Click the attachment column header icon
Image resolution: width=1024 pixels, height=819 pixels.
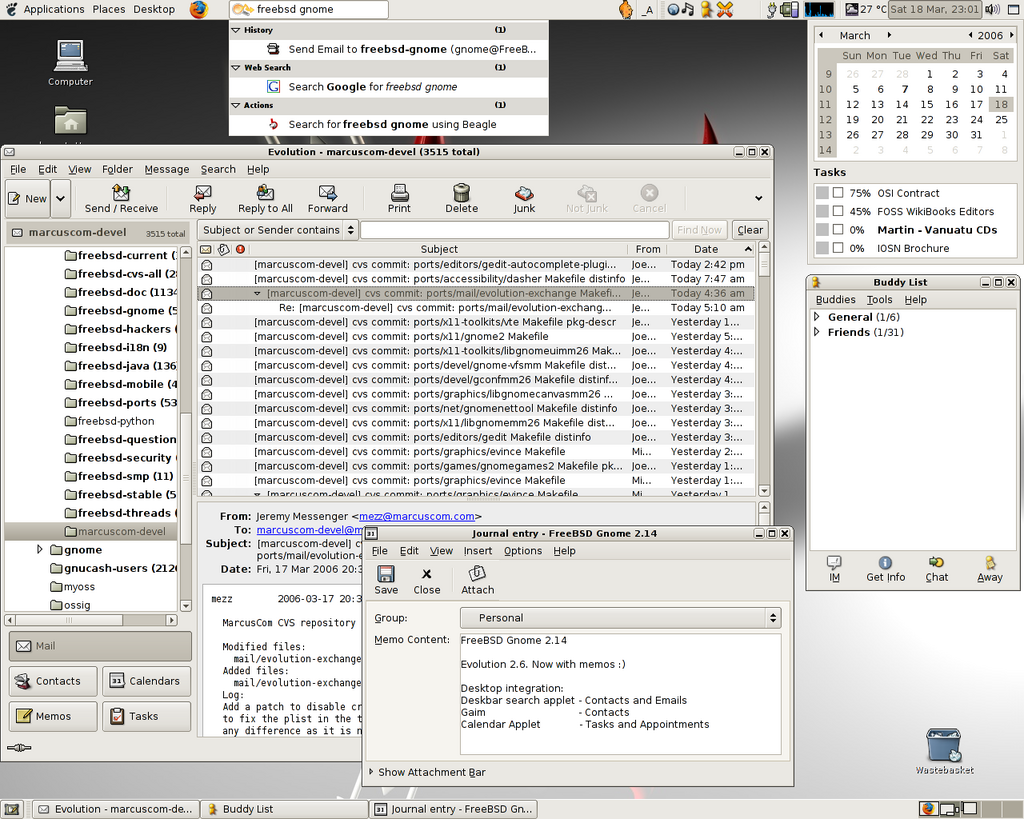click(x=223, y=249)
